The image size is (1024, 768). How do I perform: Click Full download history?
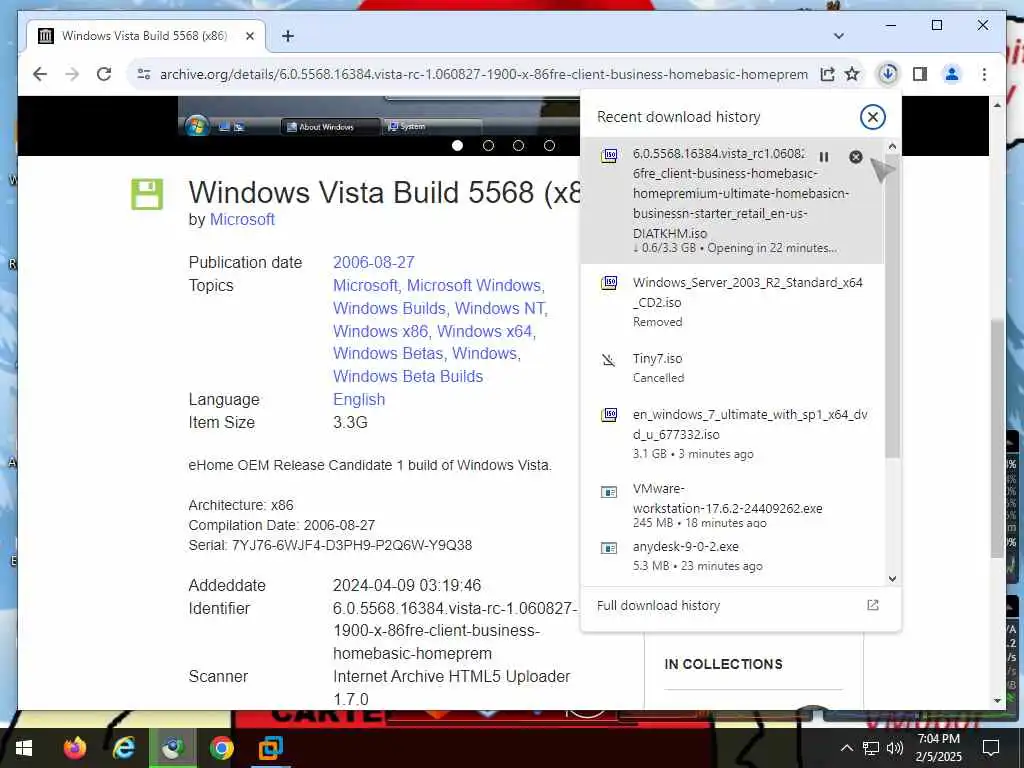tap(658, 605)
